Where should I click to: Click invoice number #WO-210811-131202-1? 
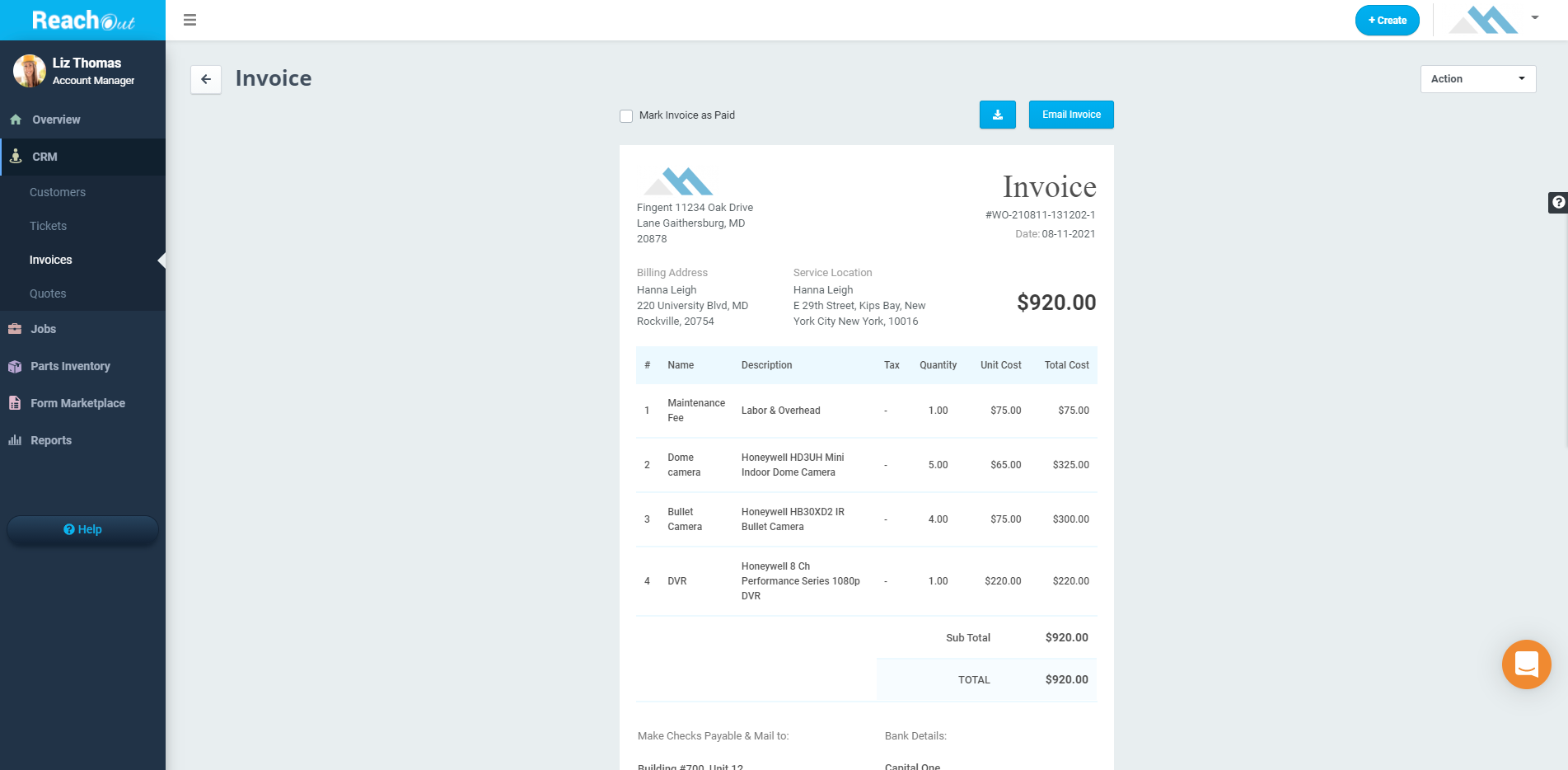[x=1040, y=215]
